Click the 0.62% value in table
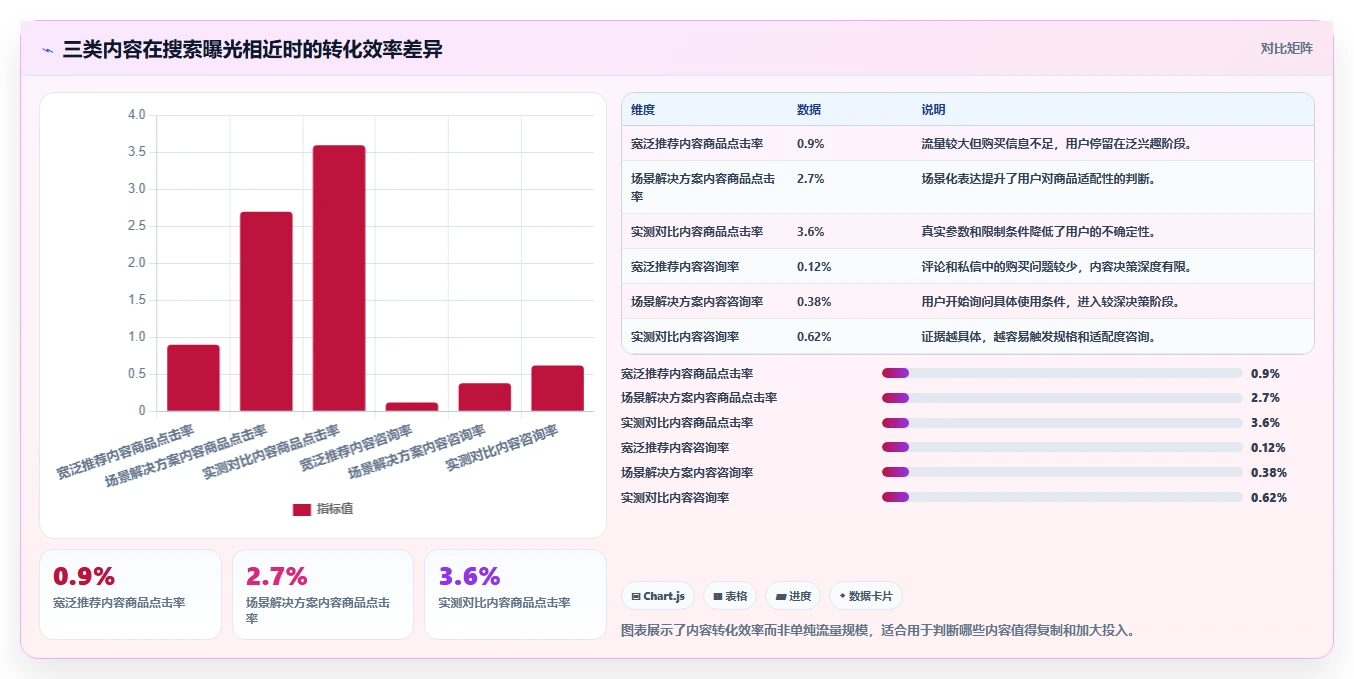 pos(814,337)
